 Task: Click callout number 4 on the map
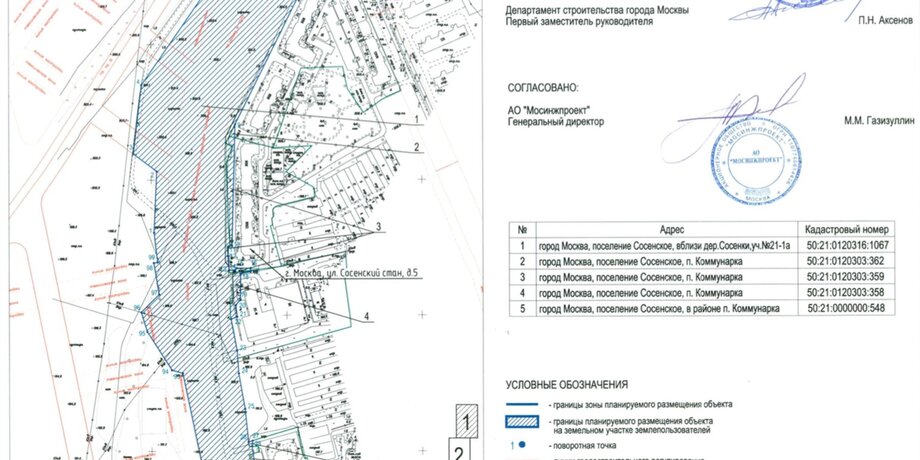click(368, 318)
